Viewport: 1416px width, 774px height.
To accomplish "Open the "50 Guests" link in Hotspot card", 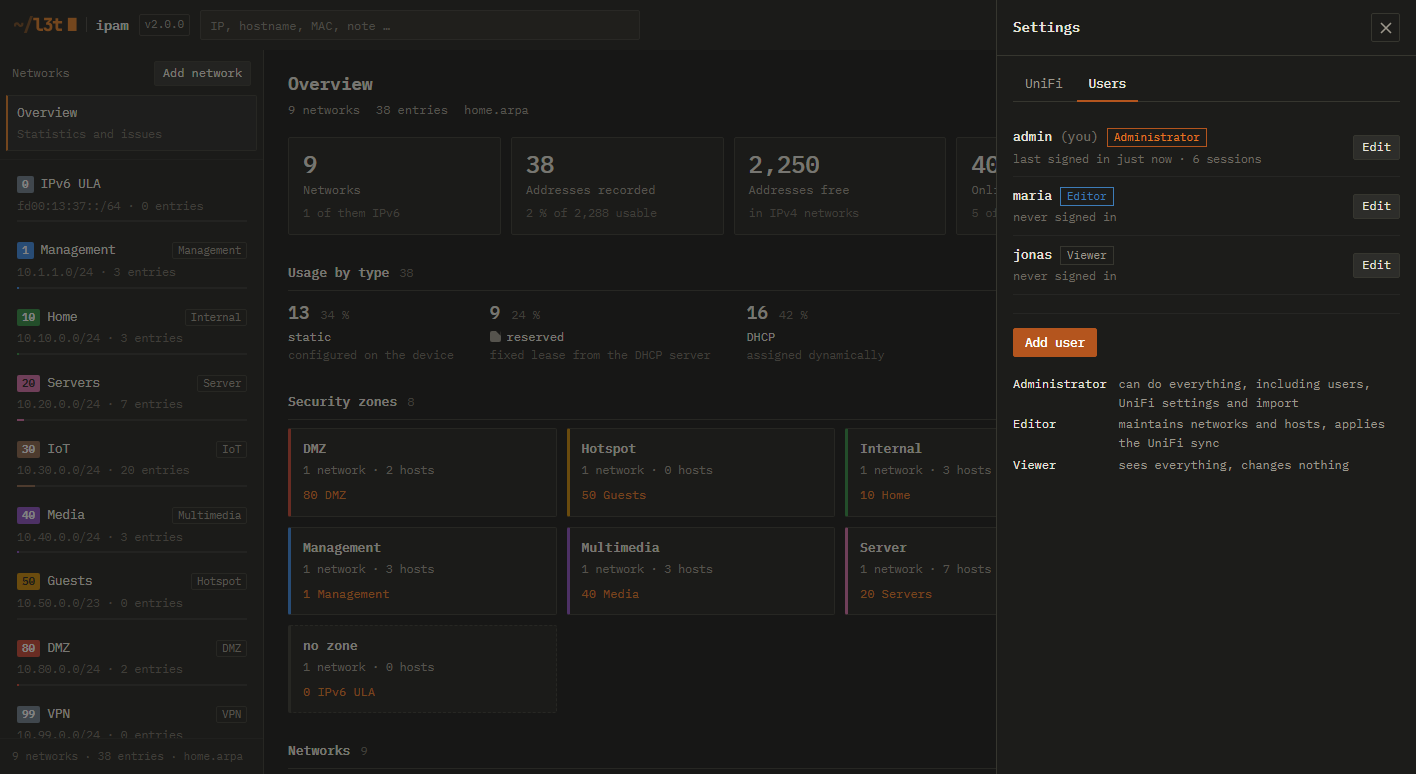I will (x=613, y=495).
